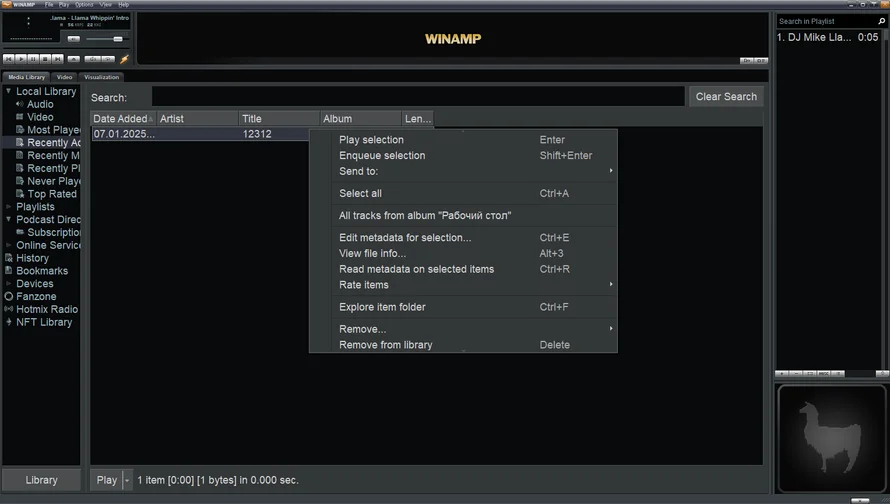Image resolution: width=890 pixels, height=504 pixels.
Task: Click the Most Played view icon
Action: pos(20,129)
